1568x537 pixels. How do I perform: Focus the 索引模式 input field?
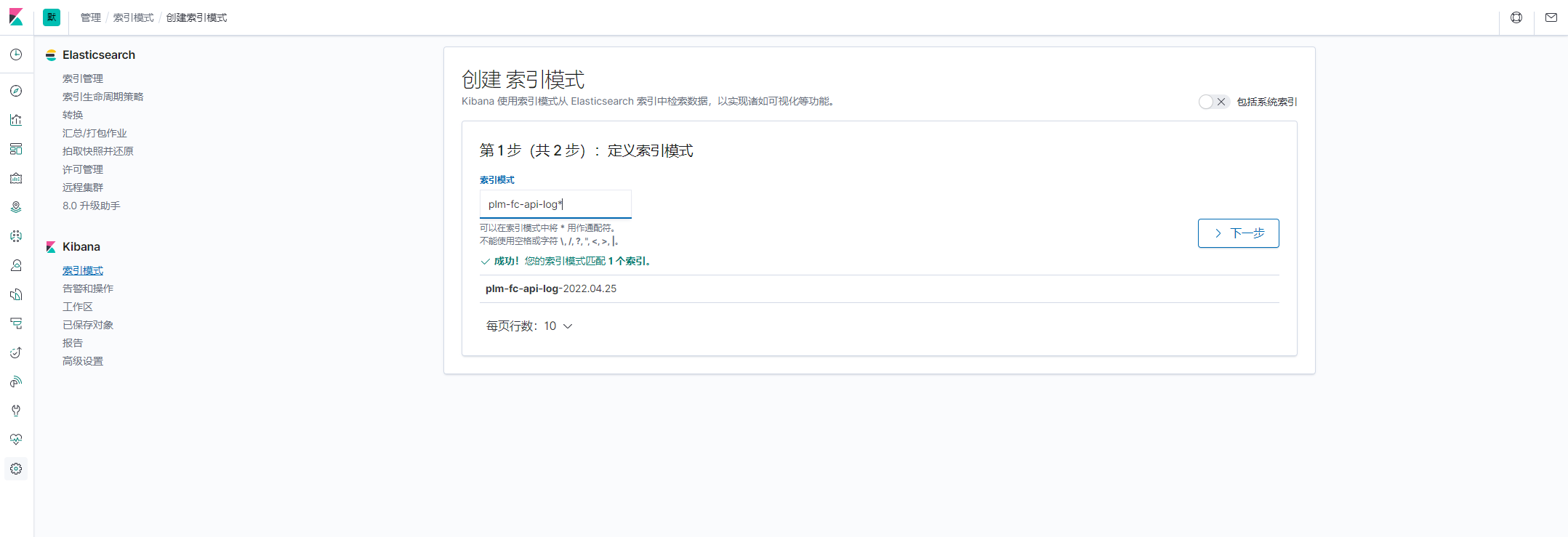tap(555, 204)
